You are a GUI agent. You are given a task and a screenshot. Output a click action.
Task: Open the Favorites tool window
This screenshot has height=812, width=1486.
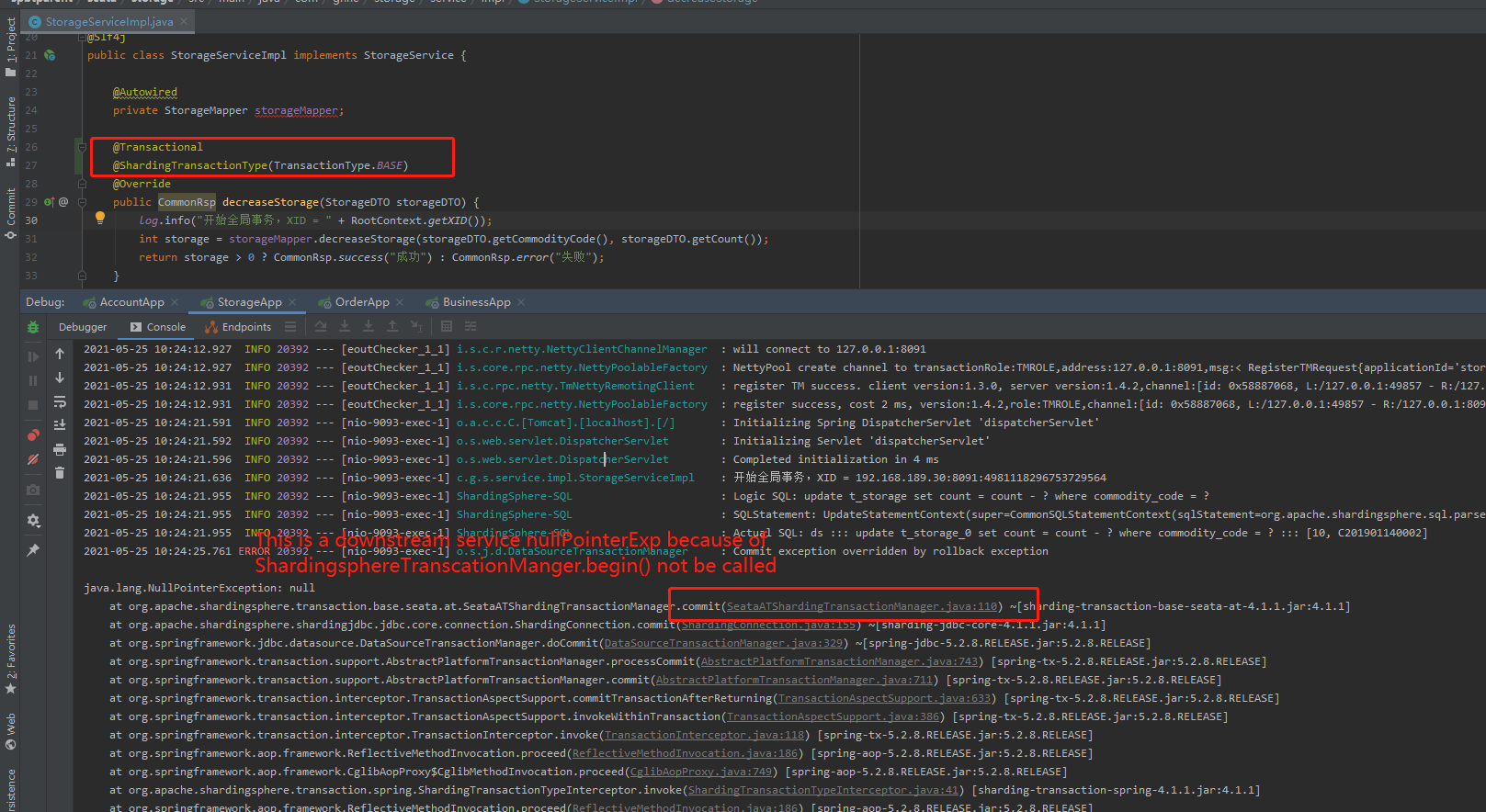tap(11, 659)
